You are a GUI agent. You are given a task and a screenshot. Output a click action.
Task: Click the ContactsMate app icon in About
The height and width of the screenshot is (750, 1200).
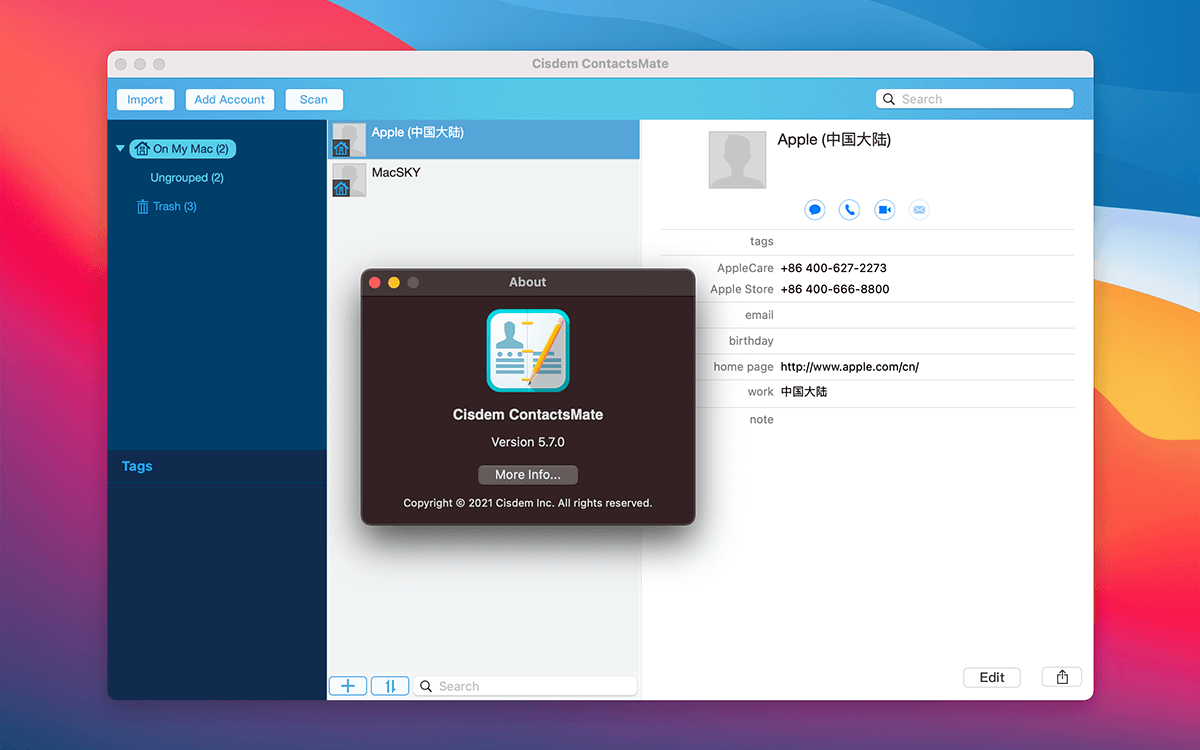528,350
